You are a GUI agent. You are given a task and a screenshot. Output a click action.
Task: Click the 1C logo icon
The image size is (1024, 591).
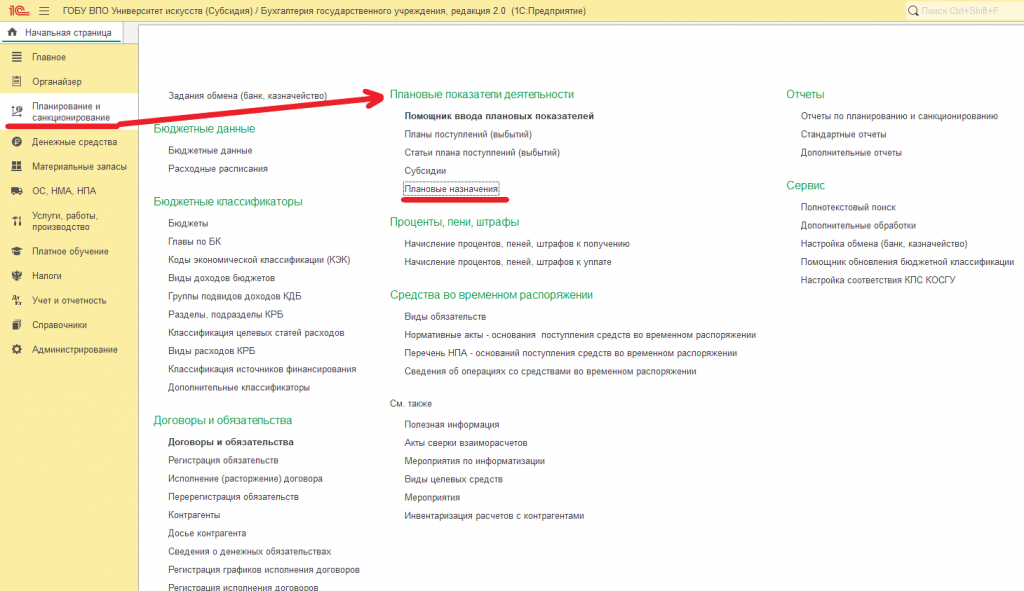pos(18,10)
